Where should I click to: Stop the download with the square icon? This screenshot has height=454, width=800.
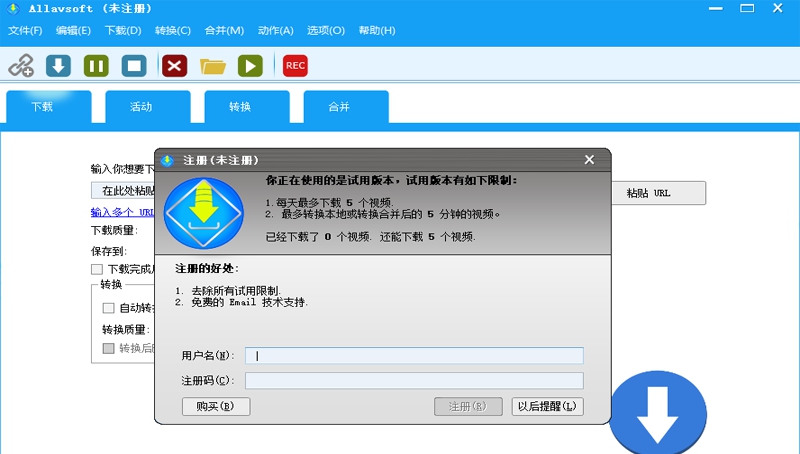(x=134, y=66)
